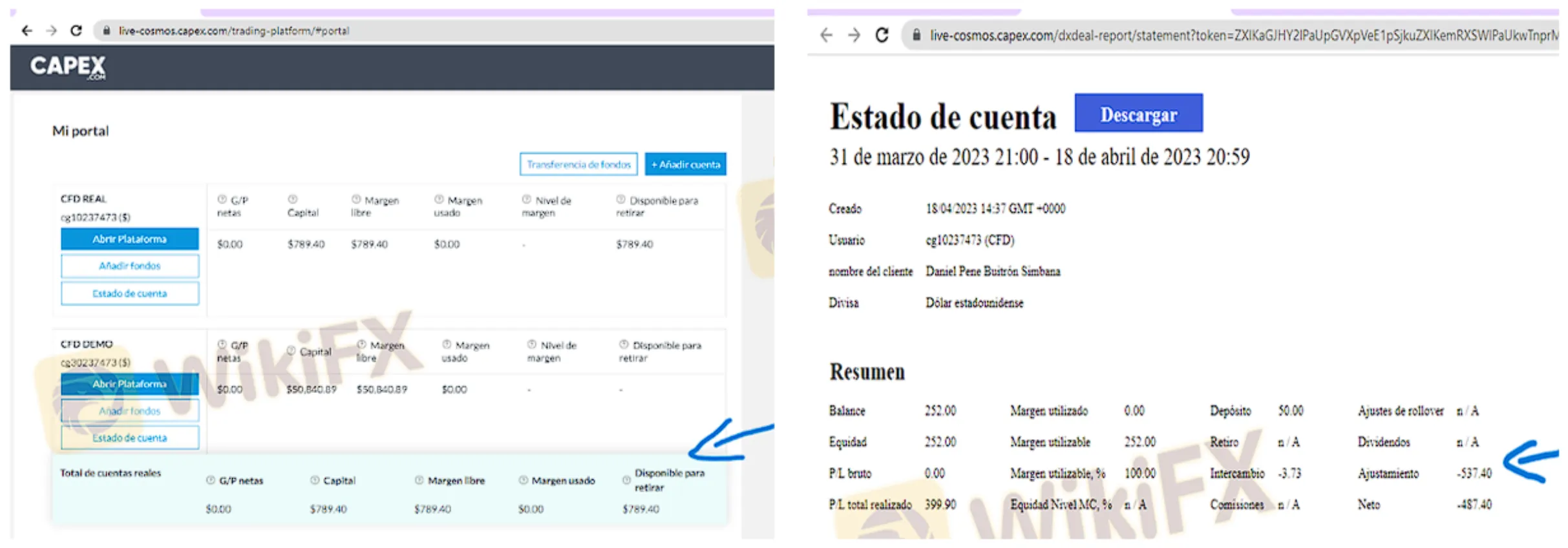This screenshot has width=1568, height=548.
Task: Select the Margen utilizable % value 100.00
Action: [x=1140, y=473]
